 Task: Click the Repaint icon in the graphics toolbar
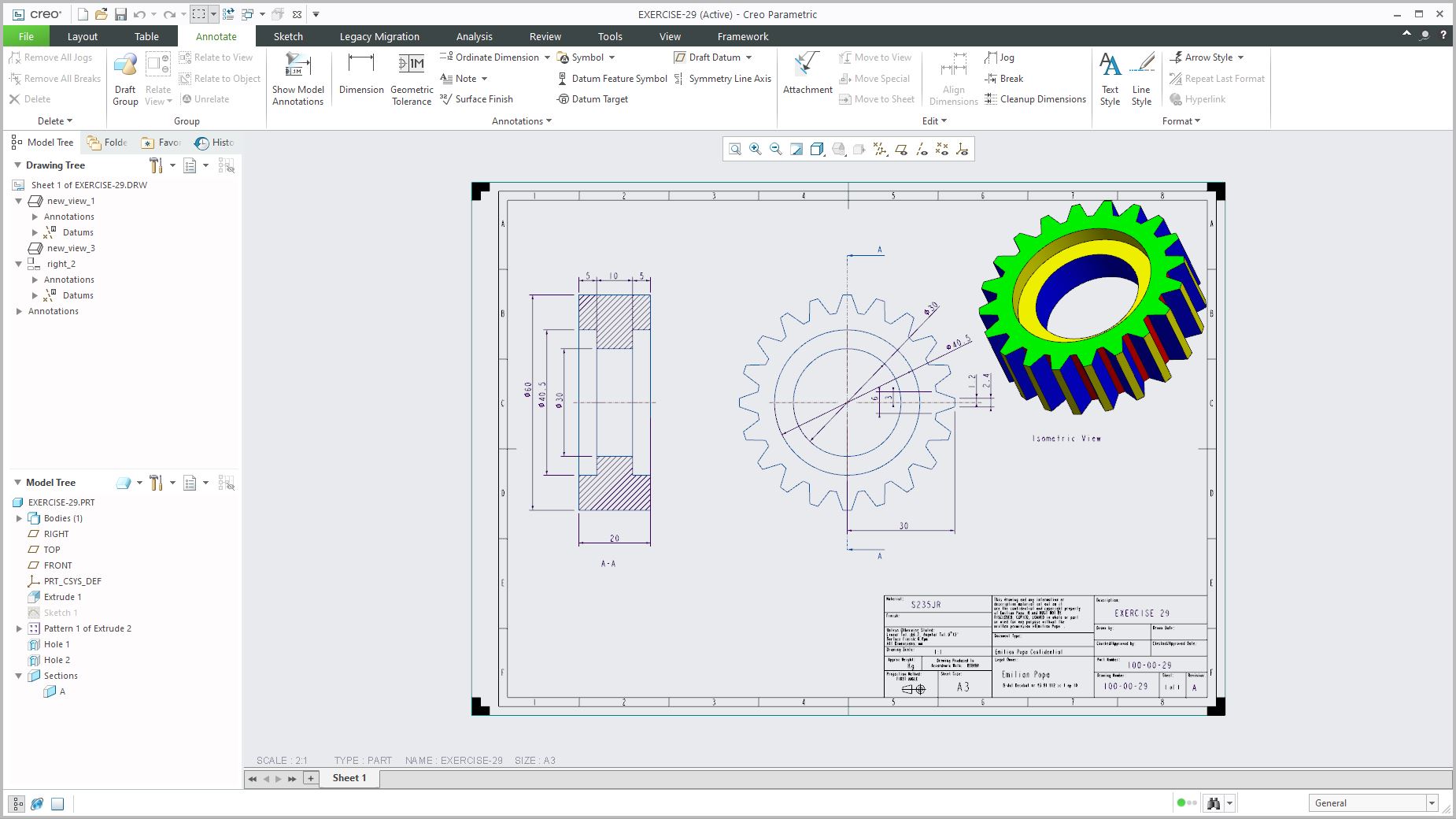796,149
